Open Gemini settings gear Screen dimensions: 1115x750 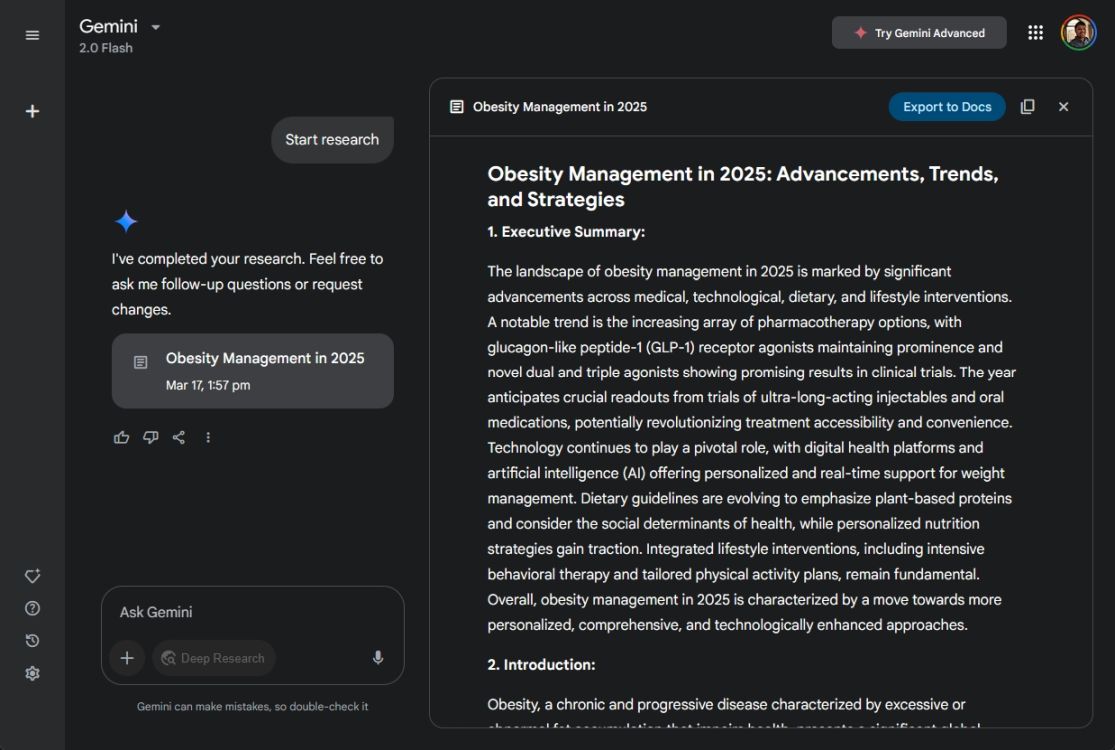32,673
